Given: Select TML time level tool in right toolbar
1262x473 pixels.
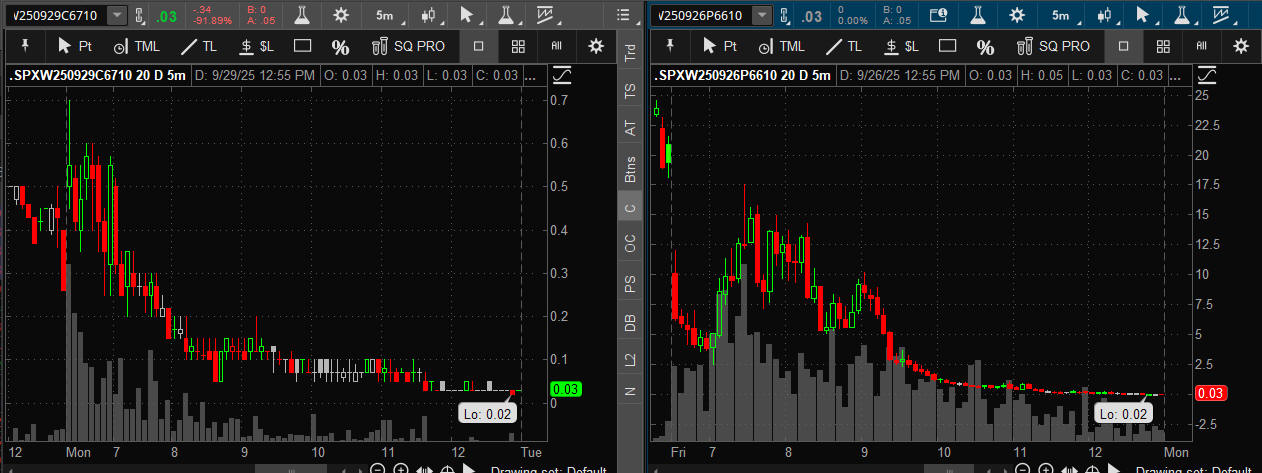Looking at the screenshot, I should click(x=780, y=46).
